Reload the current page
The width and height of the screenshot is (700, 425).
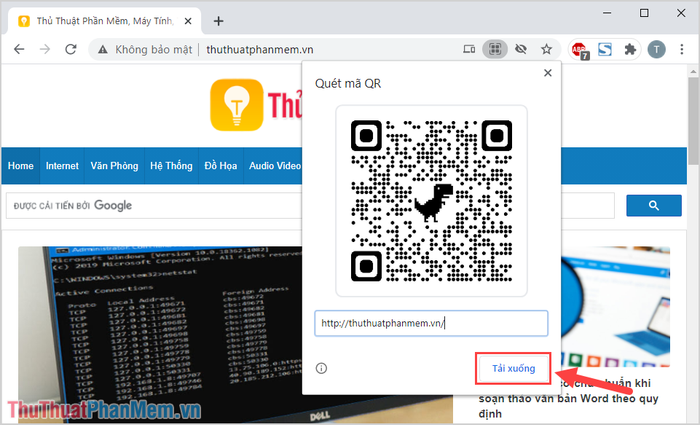(71, 49)
